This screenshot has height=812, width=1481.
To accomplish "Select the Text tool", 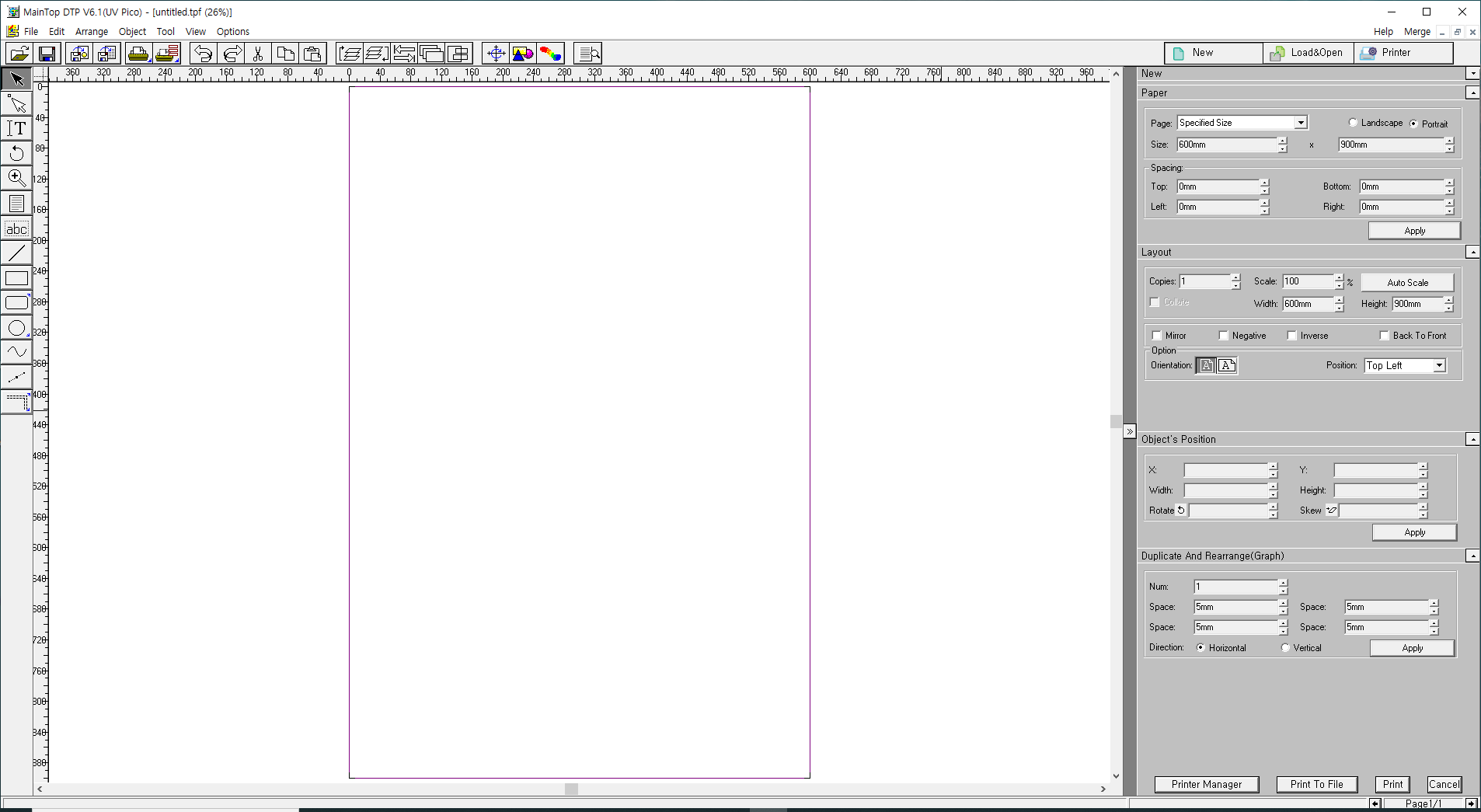I will pos(16,128).
